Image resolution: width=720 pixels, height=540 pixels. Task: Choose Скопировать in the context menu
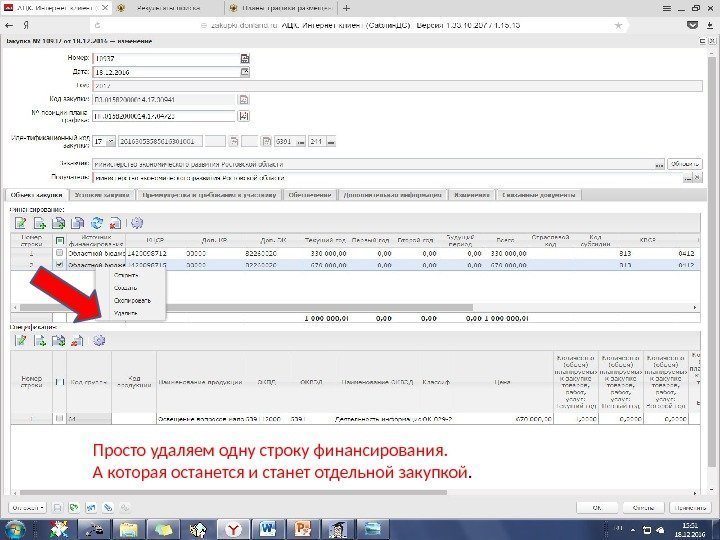tap(132, 300)
